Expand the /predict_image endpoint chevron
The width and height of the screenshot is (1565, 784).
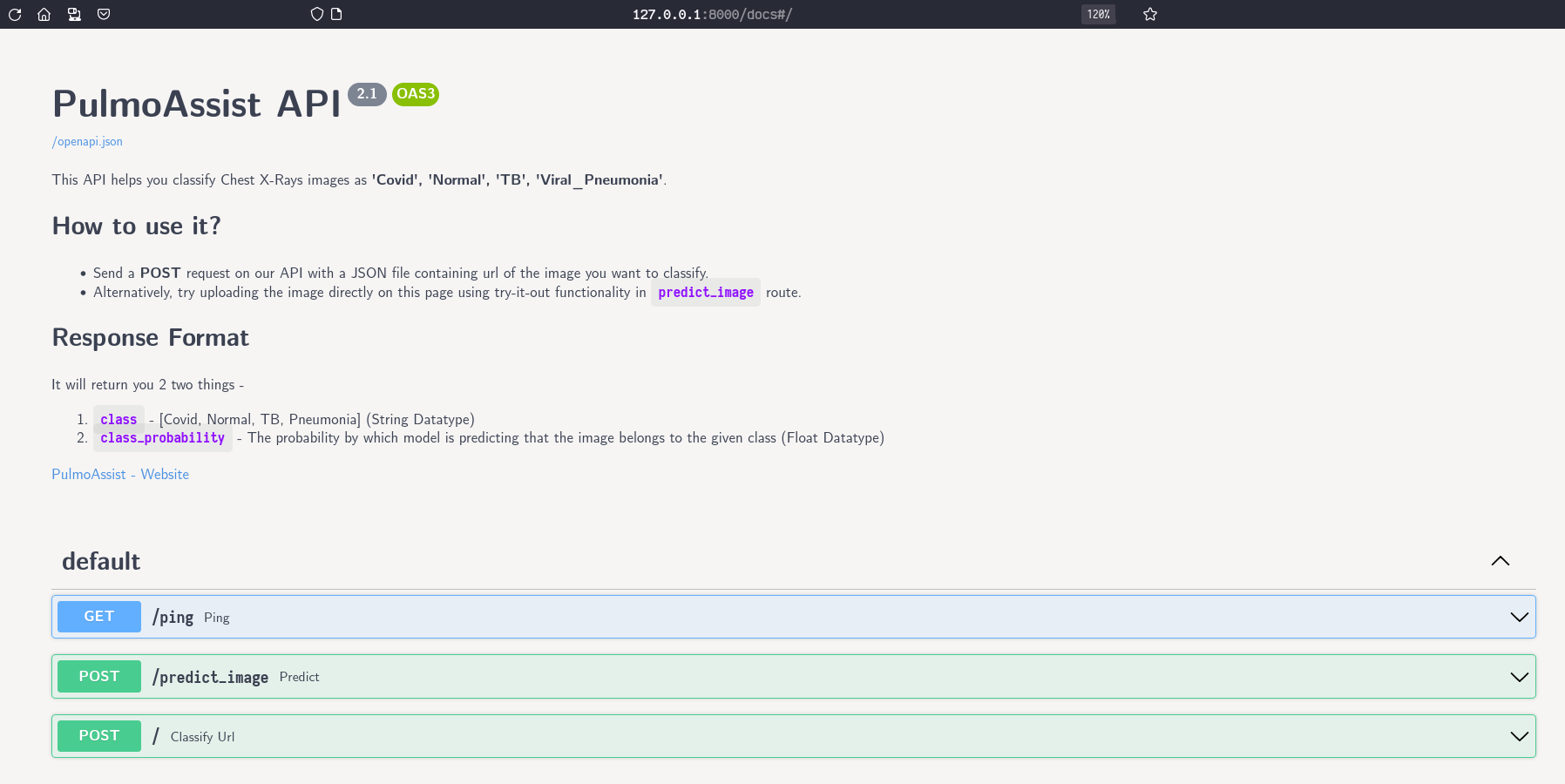click(x=1519, y=677)
